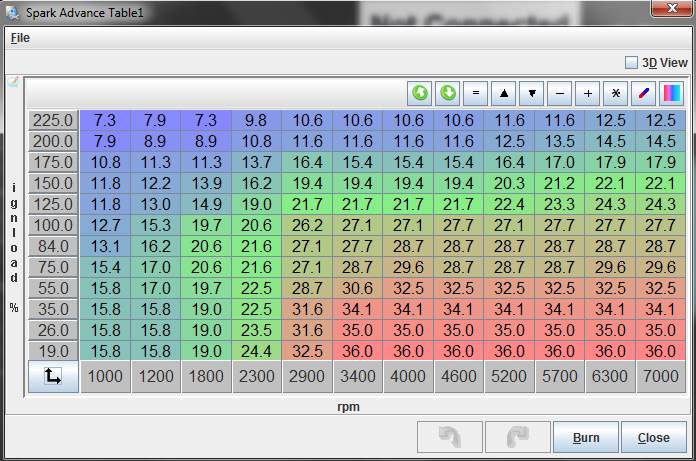696x461 pixels.
Task: Enable the 3D View checkbox
Action: (x=631, y=62)
